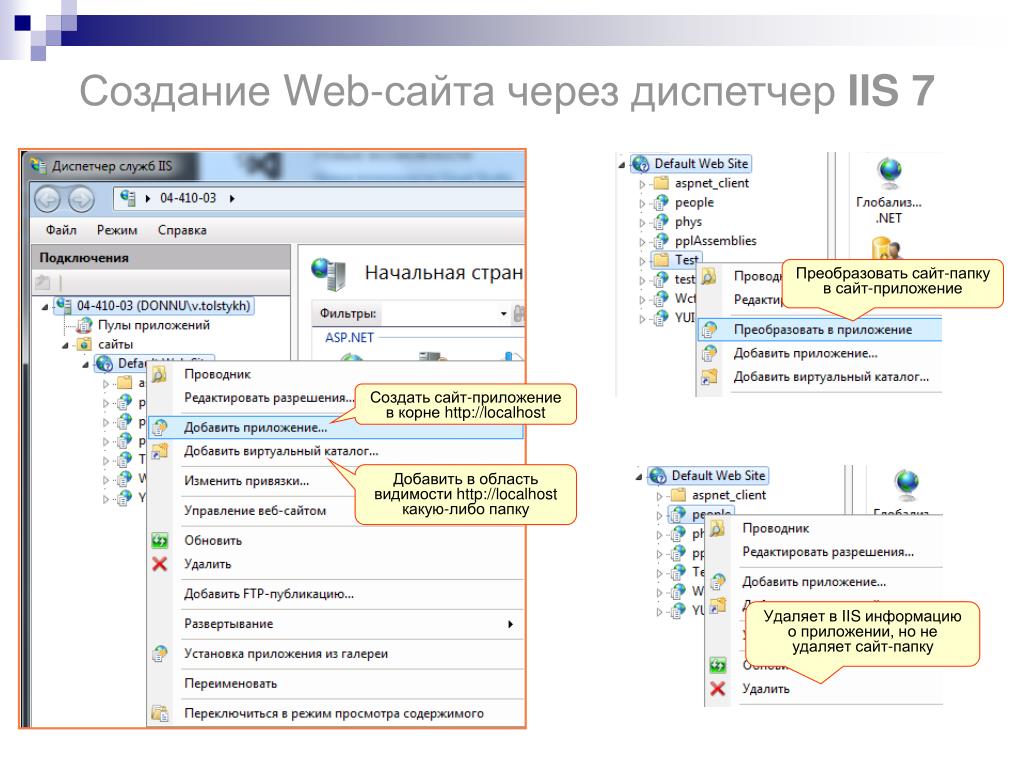
Task: Click the red X icon in bottom-right menu
Action: pos(717,689)
